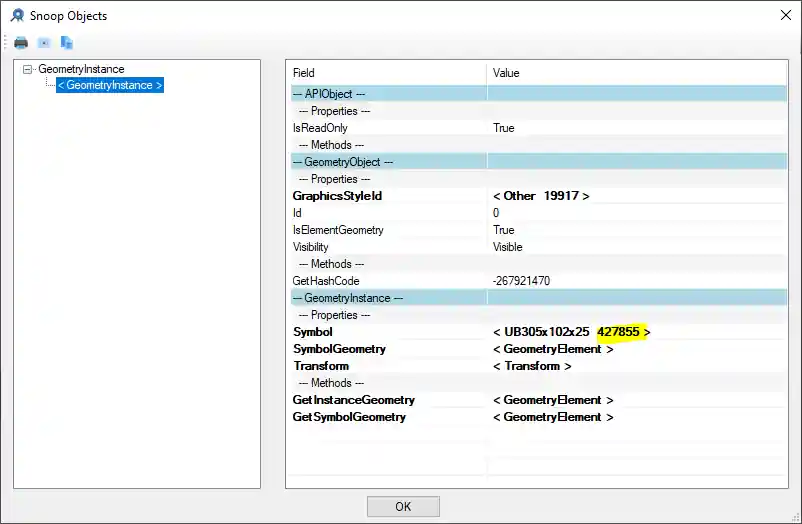Click the Print icon in toolbar
802x524 pixels.
(21, 43)
